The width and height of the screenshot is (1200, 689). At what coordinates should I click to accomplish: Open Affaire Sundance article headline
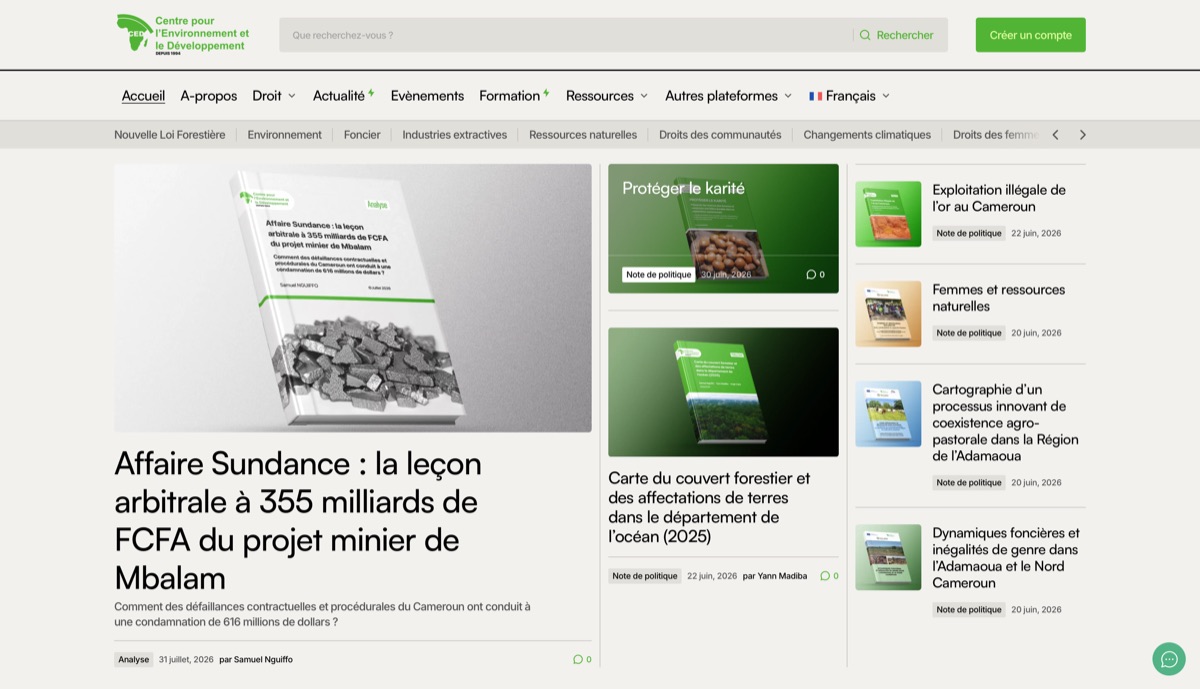[x=298, y=521]
